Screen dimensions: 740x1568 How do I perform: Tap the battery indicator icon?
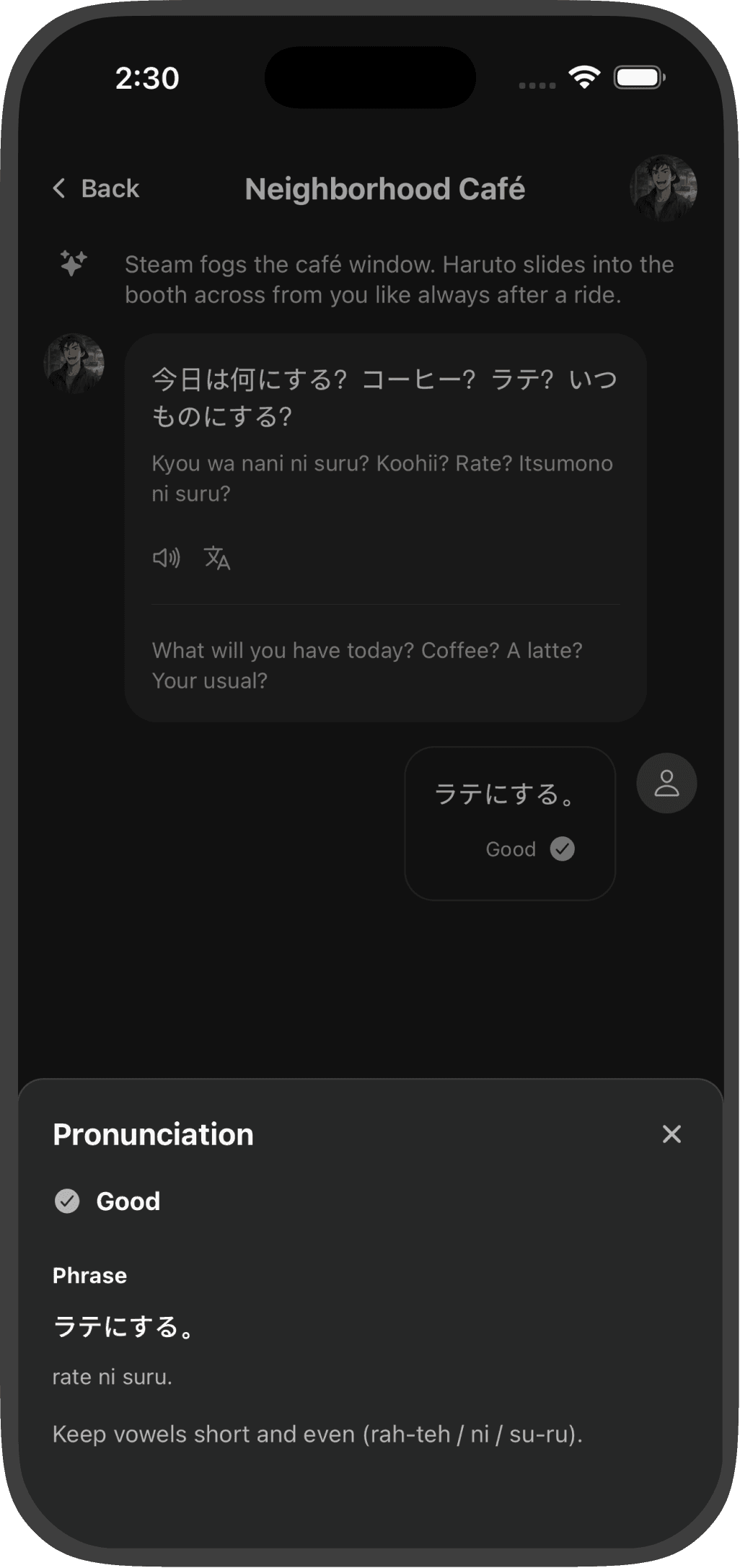click(x=639, y=77)
